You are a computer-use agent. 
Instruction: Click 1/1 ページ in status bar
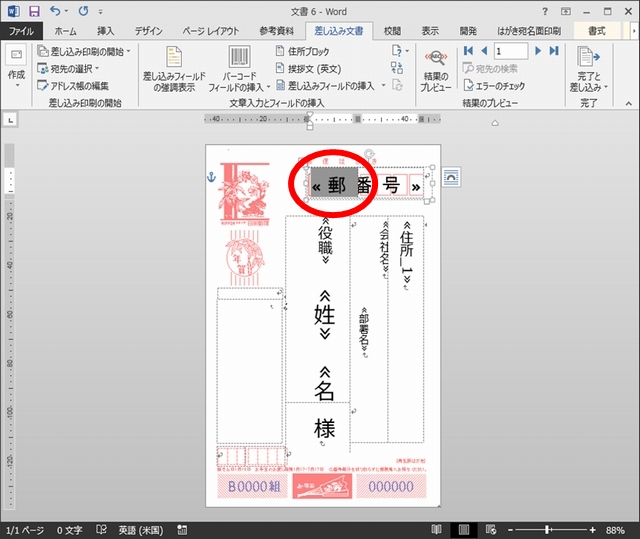pos(24,530)
